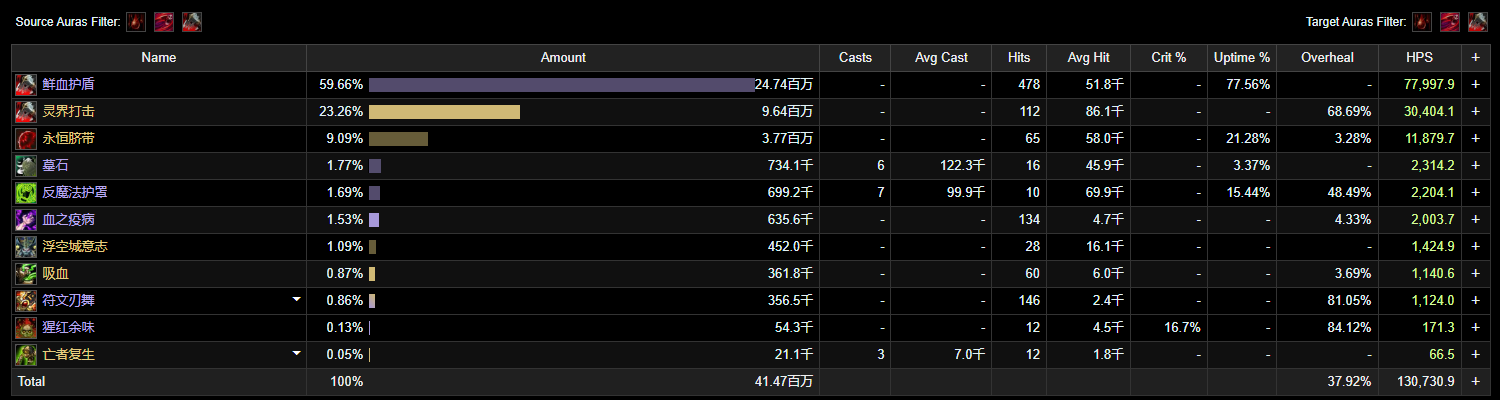Toggle middle Source Auras Filter icon
This screenshot has height=400, width=1500.
[164, 22]
